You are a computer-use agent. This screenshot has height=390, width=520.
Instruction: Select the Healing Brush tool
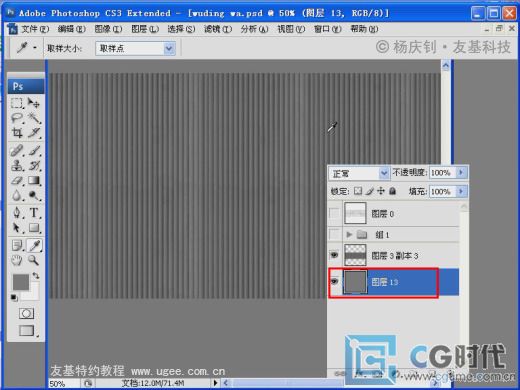tap(17, 151)
